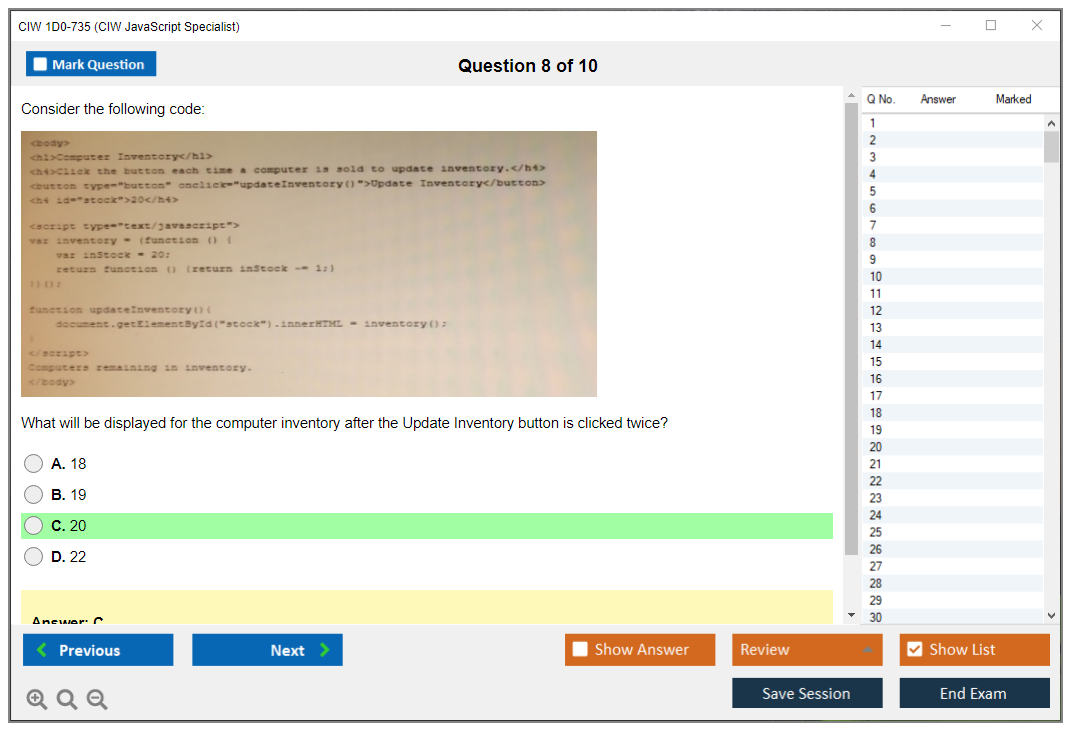The image size is (1075, 735).
Task: Click the code snippet image
Action: point(309,264)
